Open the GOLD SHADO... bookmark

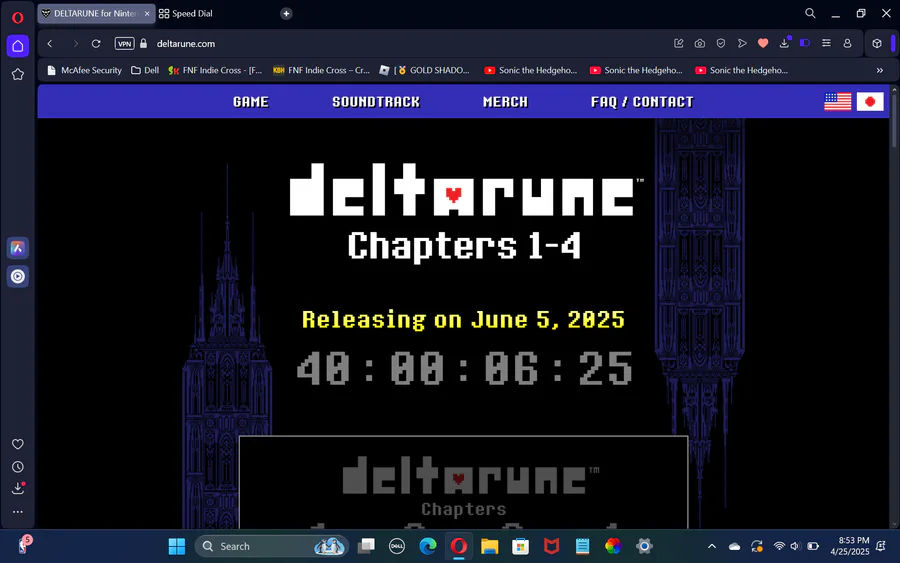[425, 70]
